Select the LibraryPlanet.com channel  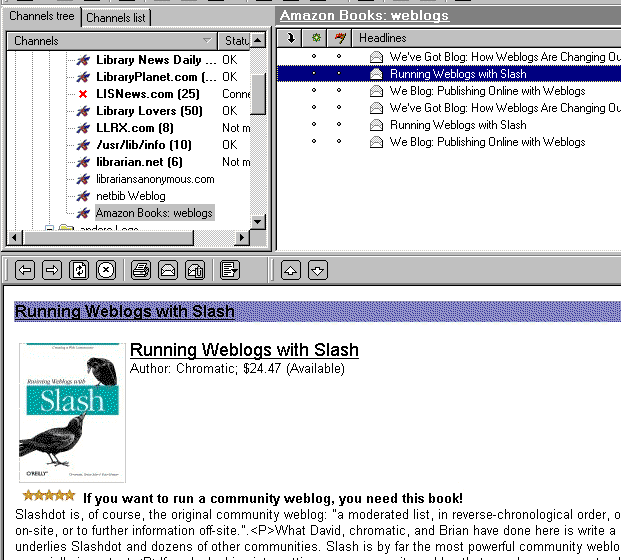(x=156, y=77)
